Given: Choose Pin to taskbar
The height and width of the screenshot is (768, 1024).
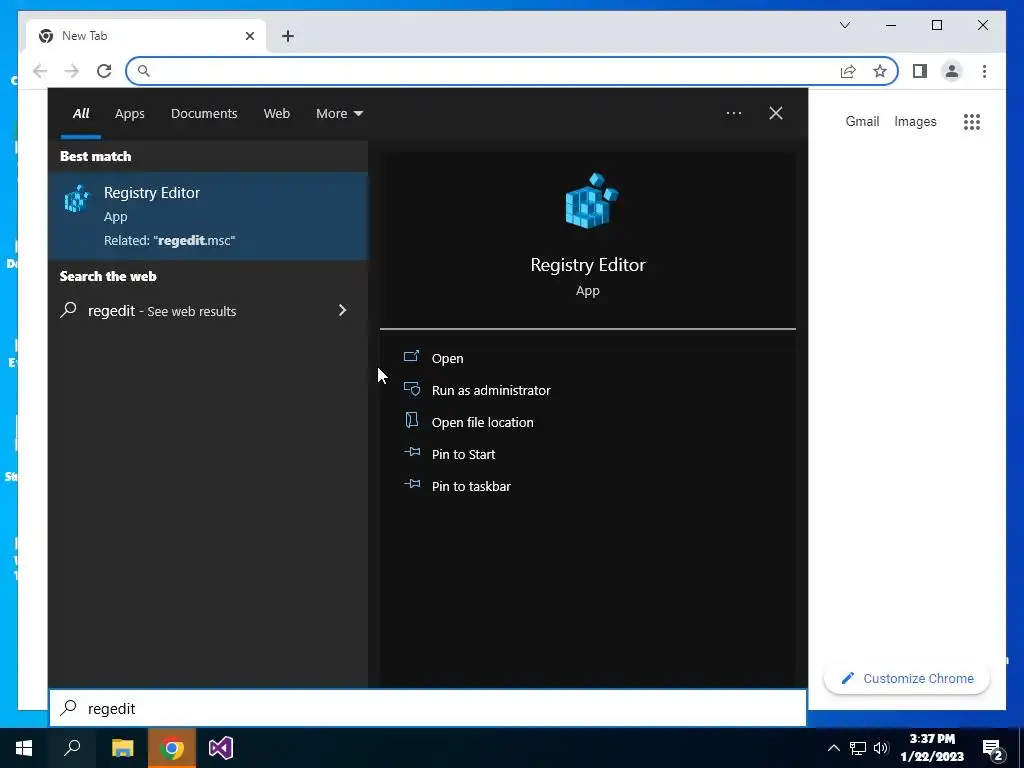Looking at the screenshot, I should pyautogui.click(x=471, y=486).
